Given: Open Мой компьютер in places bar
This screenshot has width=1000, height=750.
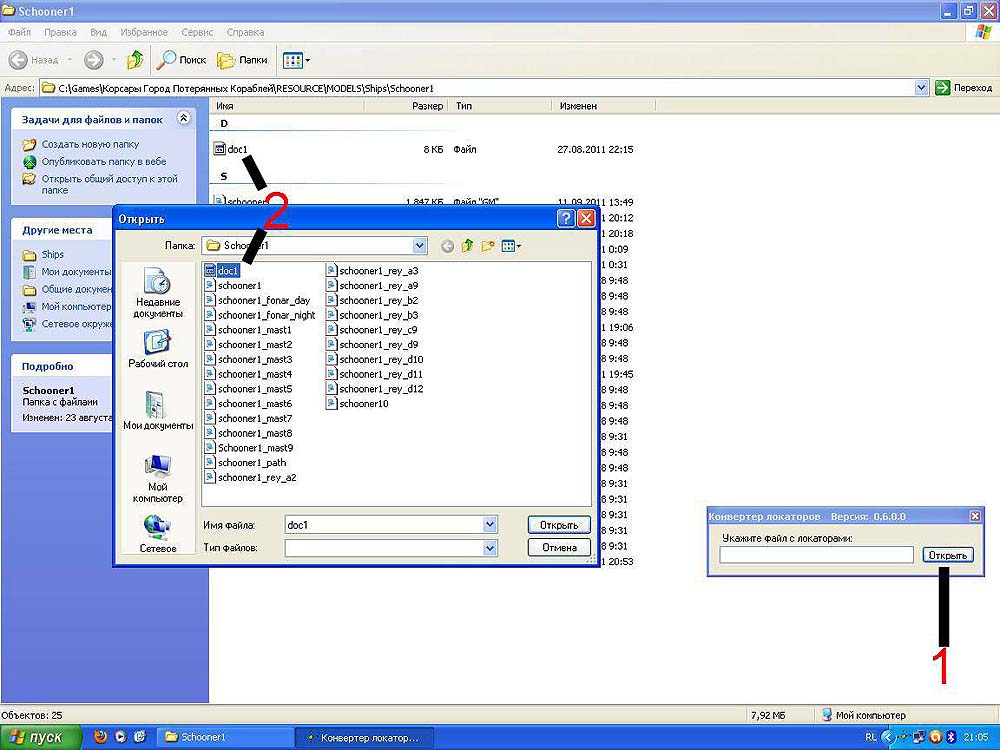Looking at the screenshot, I should 158,478.
